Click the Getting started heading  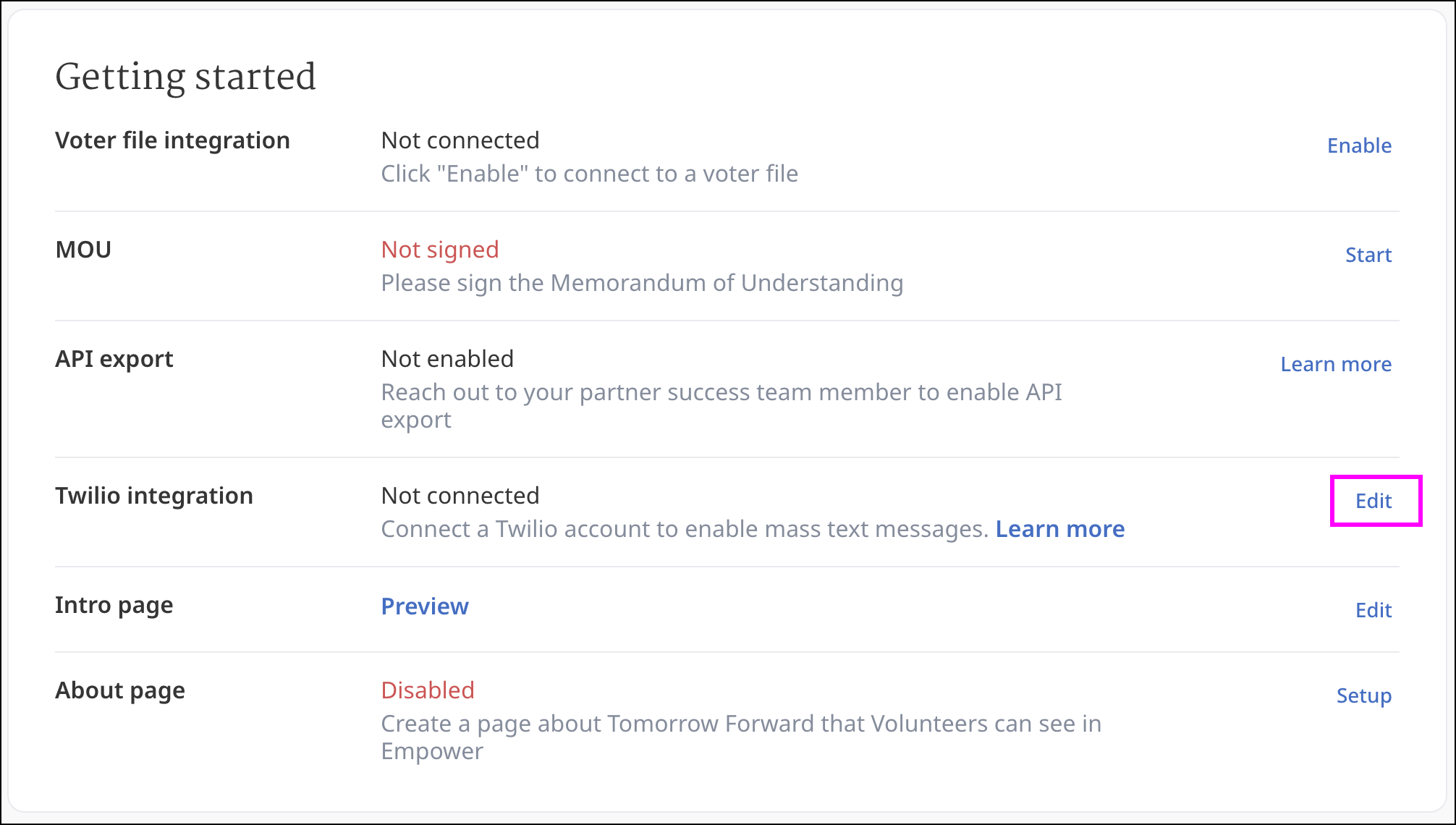click(x=185, y=77)
